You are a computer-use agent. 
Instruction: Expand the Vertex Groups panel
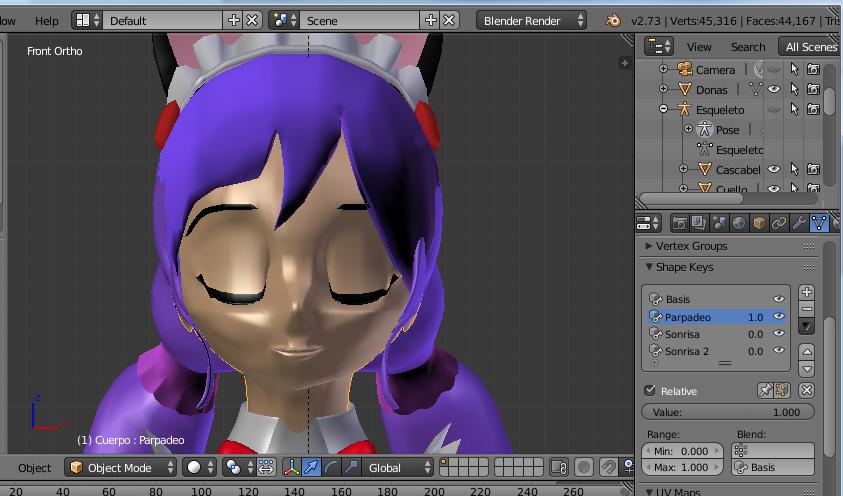tap(649, 246)
